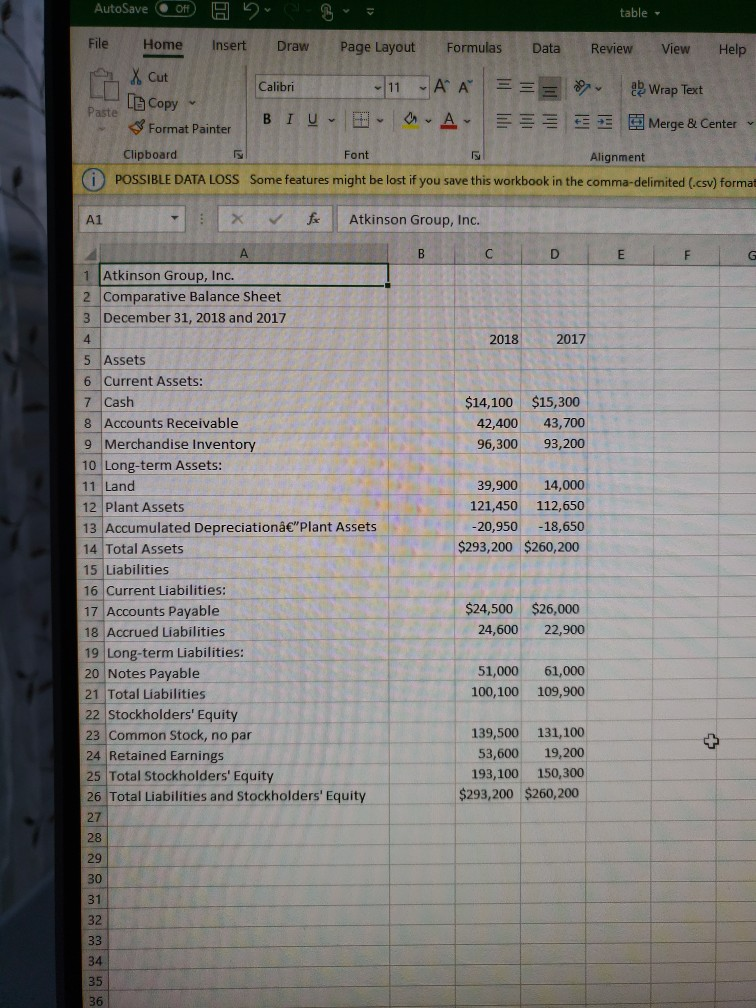The image size is (756, 1008).
Task: Click the Select All corner triangle
Action: (x=90, y=254)
